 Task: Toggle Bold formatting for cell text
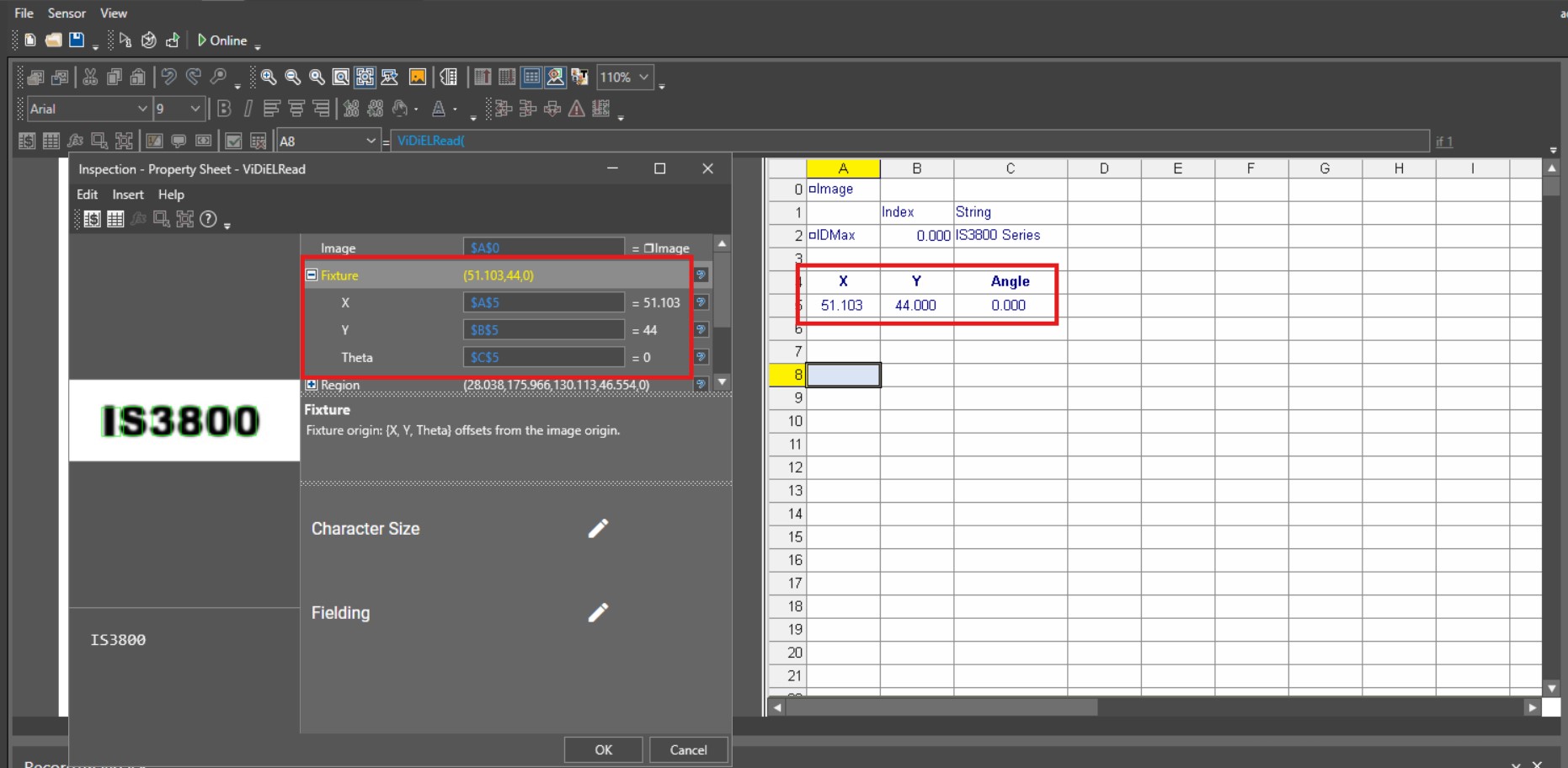(x=223, y=109)
